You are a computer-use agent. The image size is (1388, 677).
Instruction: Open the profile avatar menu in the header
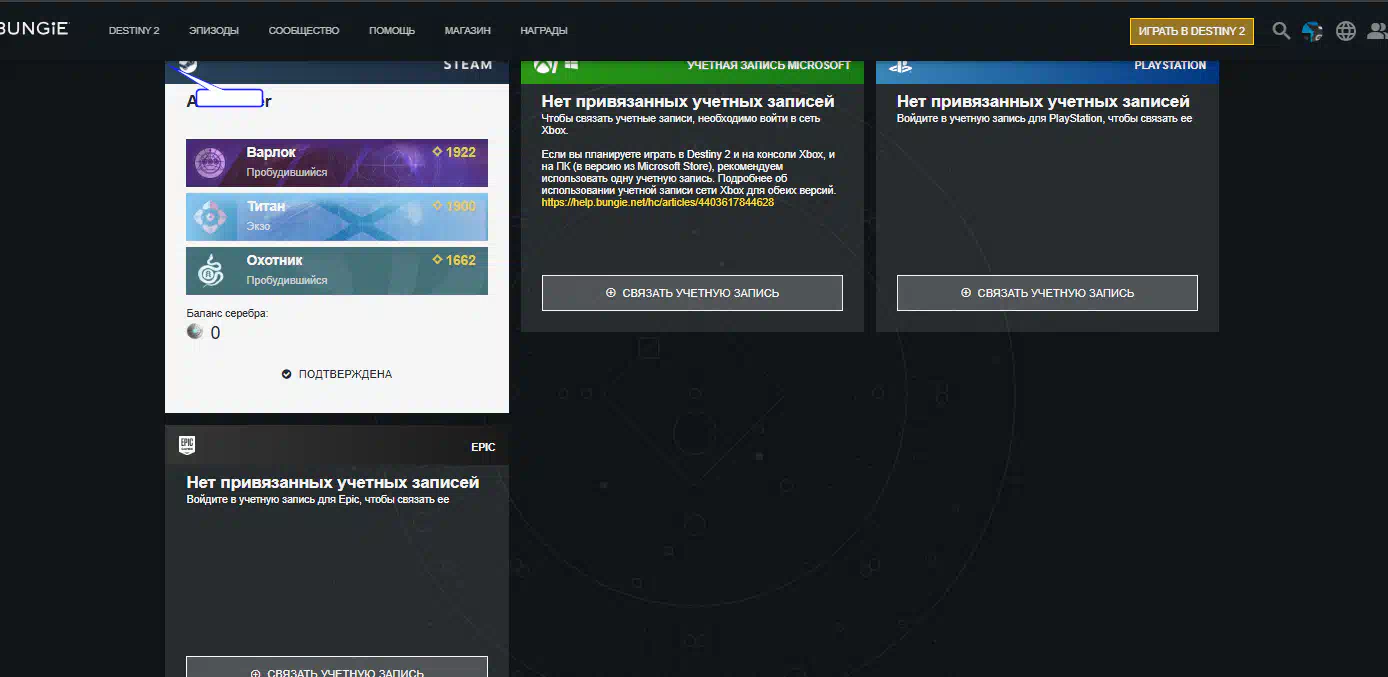click(1312, 31)
